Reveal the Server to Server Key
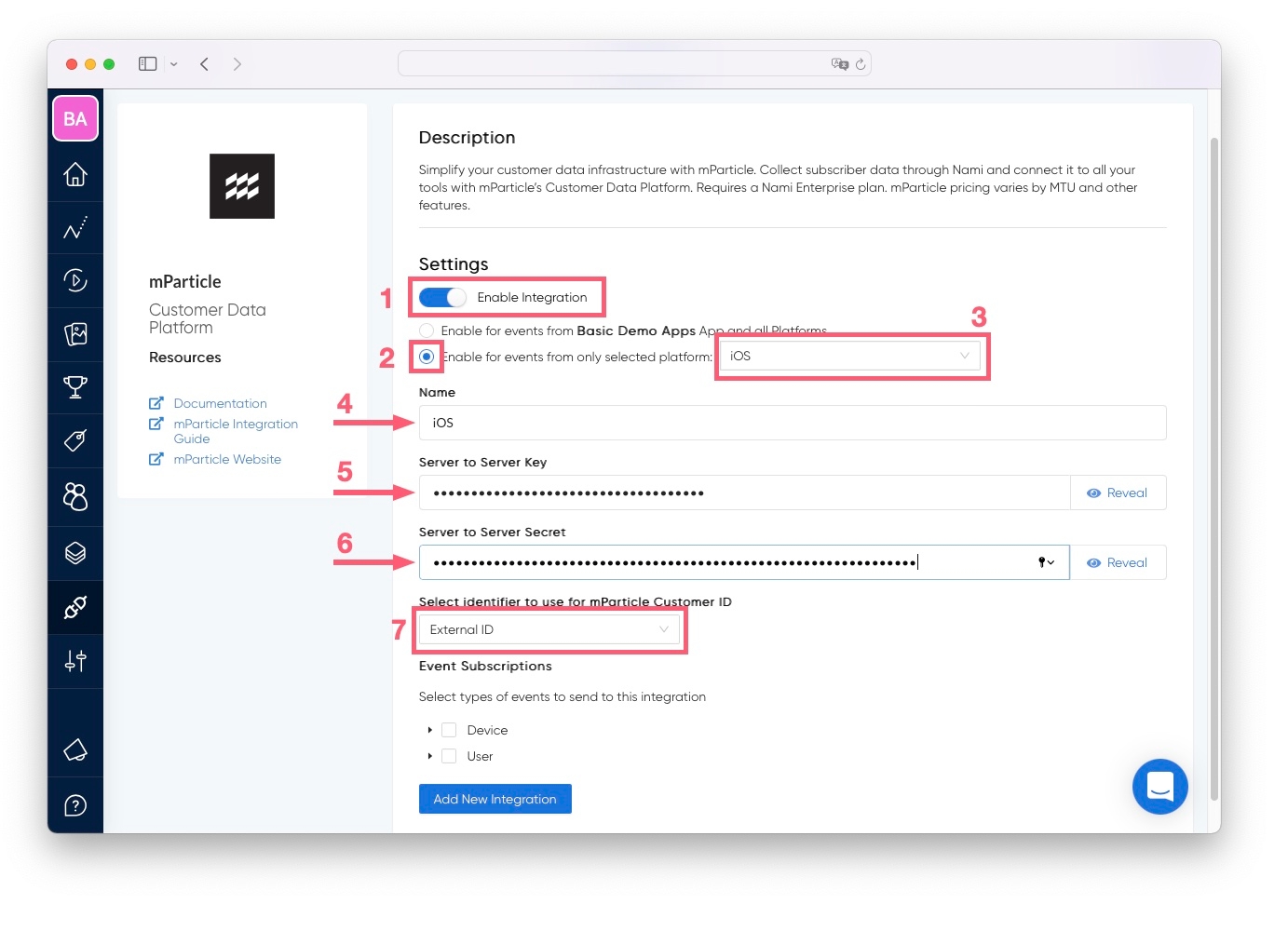Screen dimensions: 1288x931 [x=1118, y=492]
